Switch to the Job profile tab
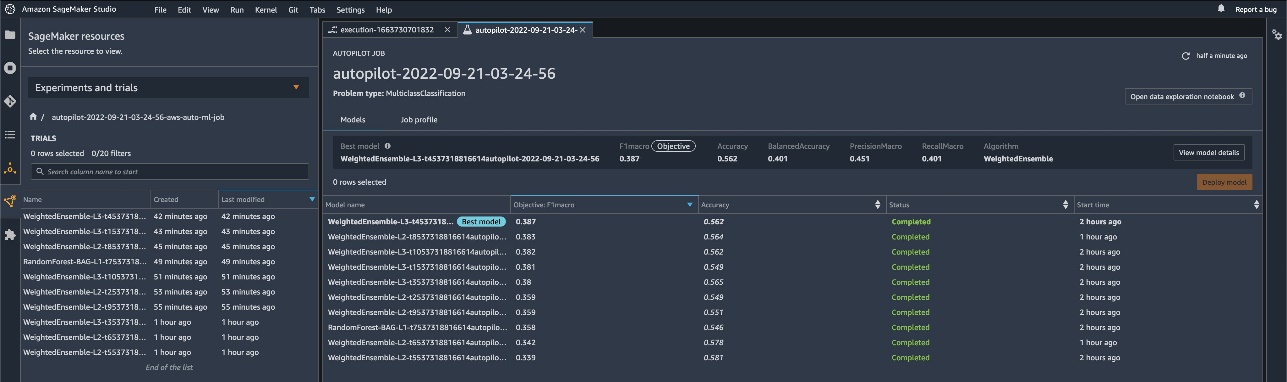 click(419, 119)
